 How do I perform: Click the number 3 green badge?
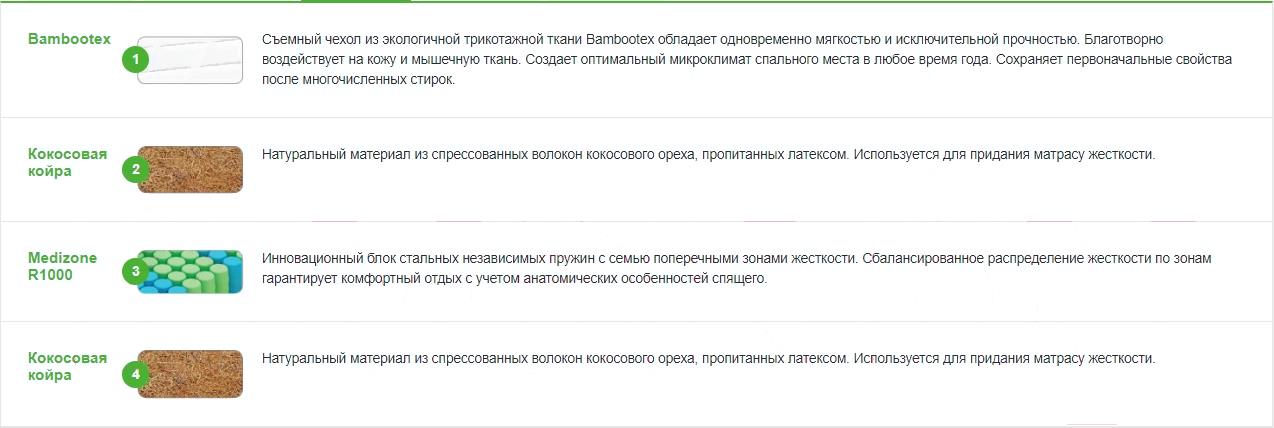135,271
